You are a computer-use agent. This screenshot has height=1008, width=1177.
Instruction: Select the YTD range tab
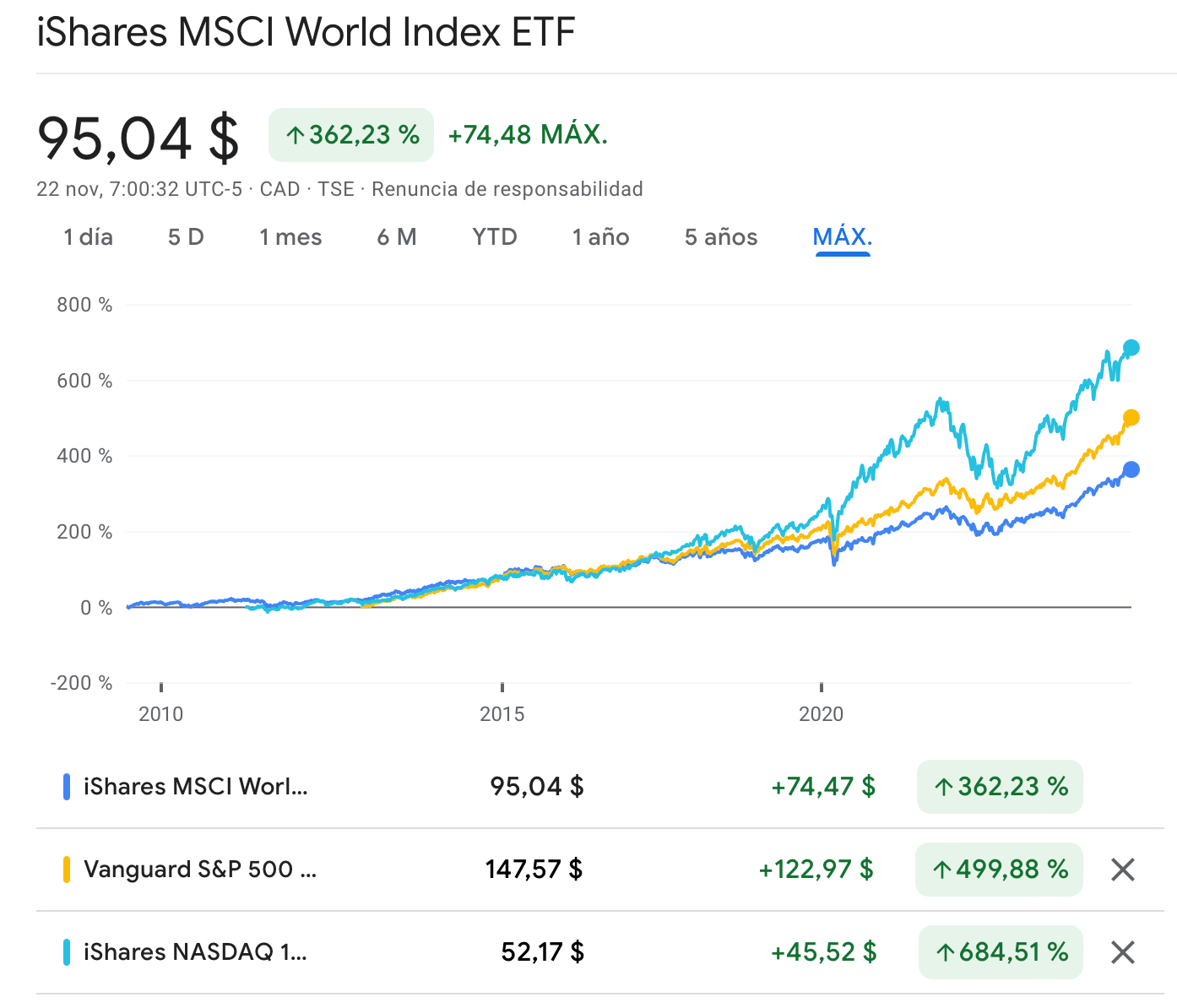coord(495,237)
